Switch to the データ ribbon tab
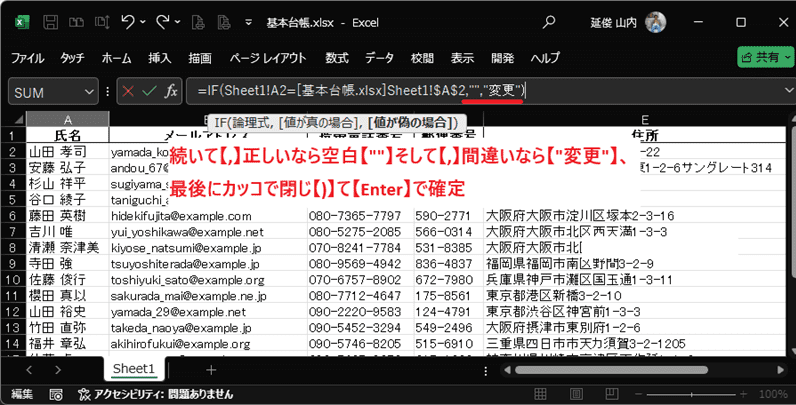 click(379, 57)
